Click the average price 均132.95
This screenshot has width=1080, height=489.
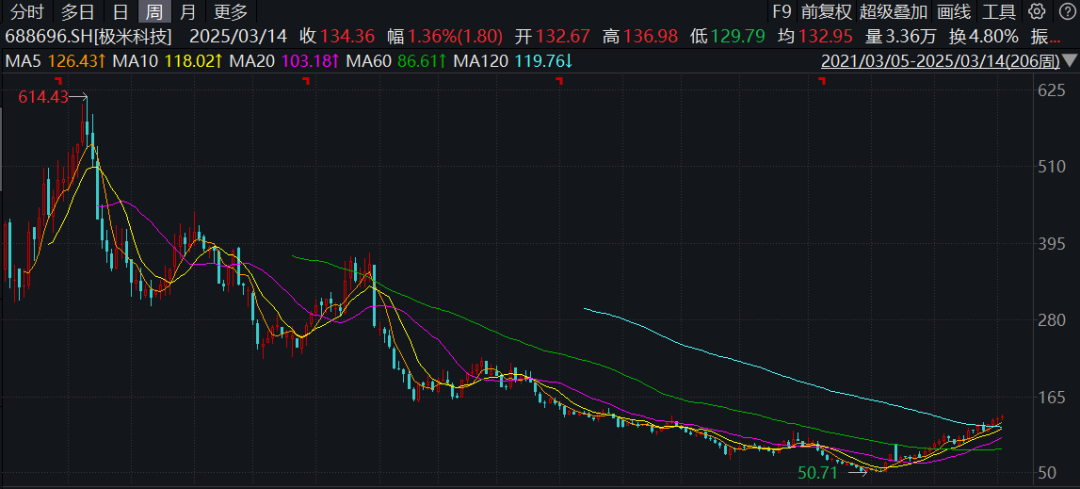[815, 37]
